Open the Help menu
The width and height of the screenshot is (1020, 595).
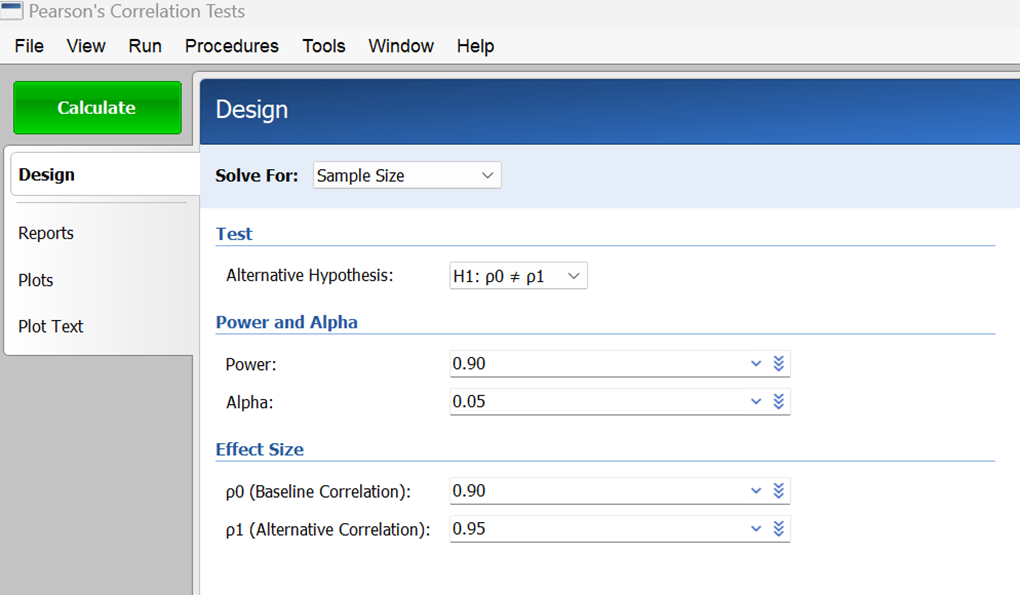pos(475,46)
